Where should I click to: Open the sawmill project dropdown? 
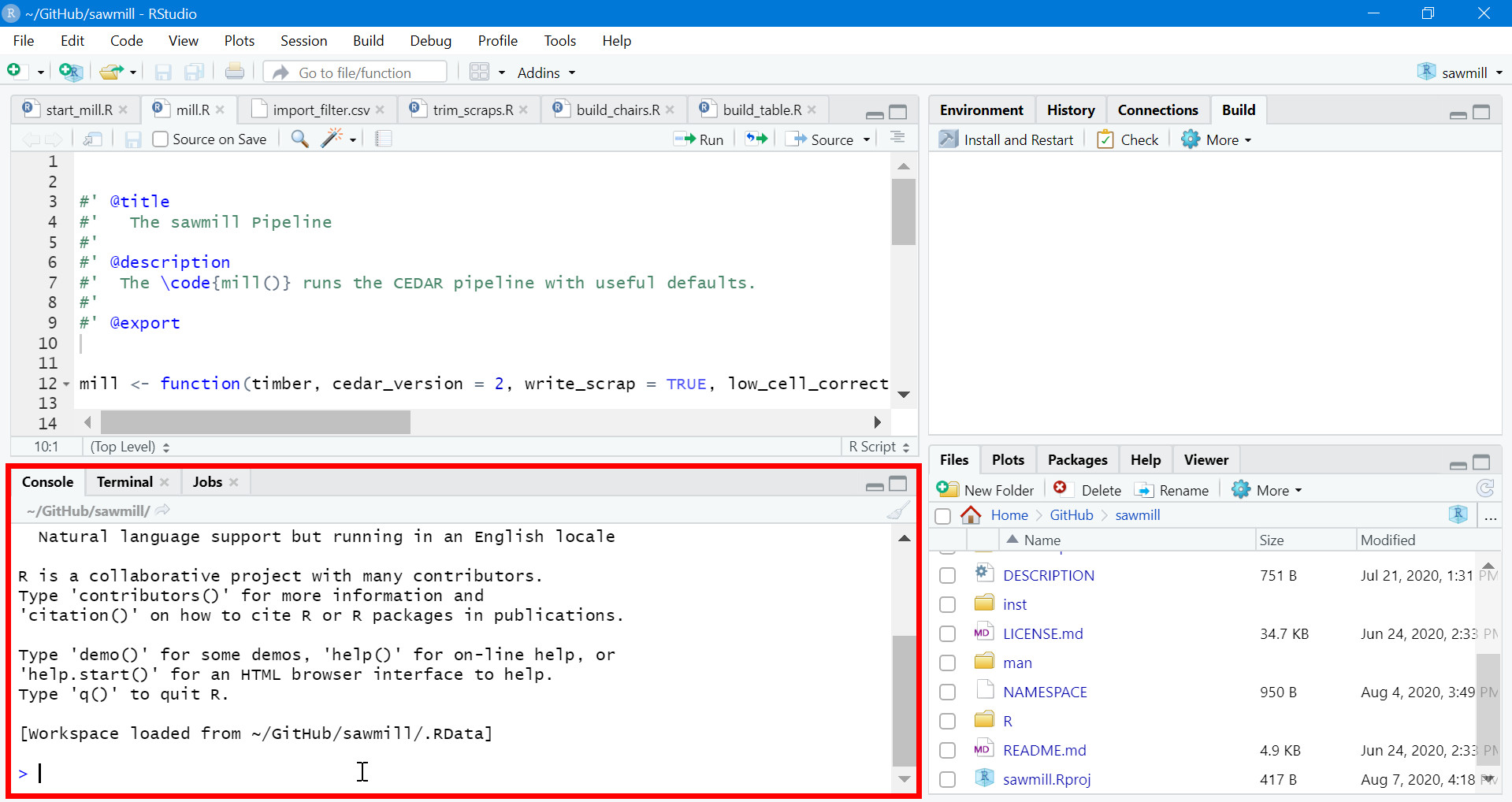1460,72
